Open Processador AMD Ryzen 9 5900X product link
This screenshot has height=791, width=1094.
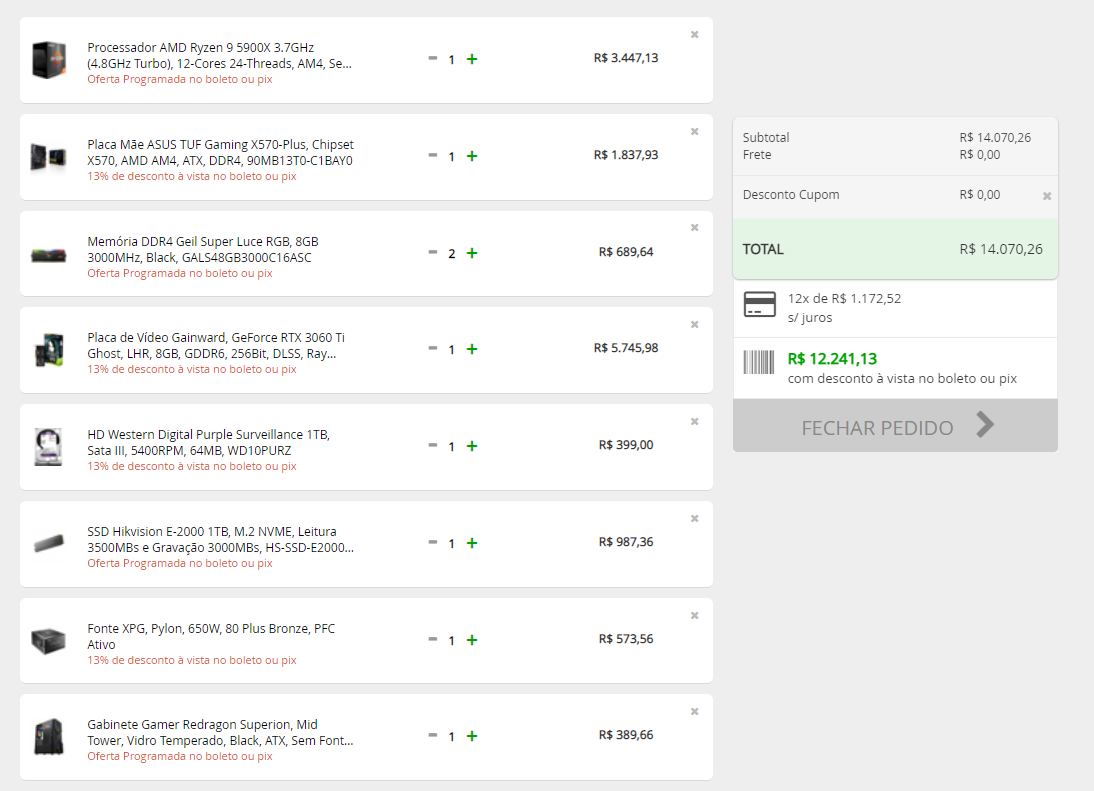[x=219, y=56]
